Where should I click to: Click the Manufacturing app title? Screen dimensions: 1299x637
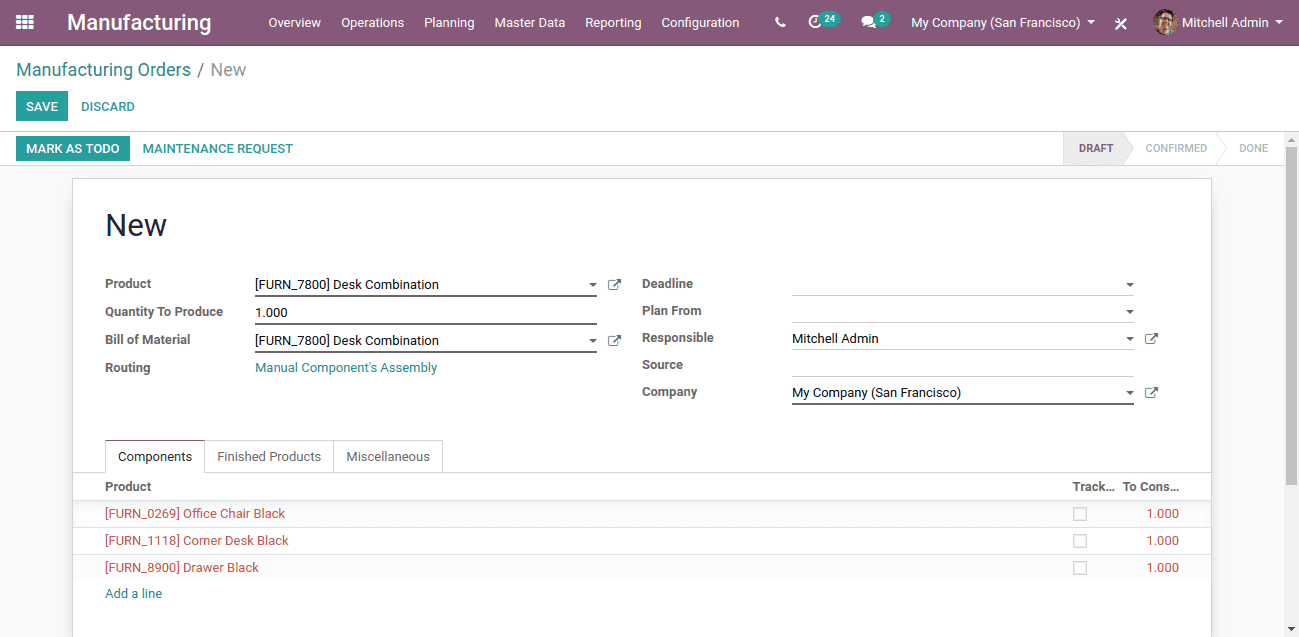[x=139, y=22]
